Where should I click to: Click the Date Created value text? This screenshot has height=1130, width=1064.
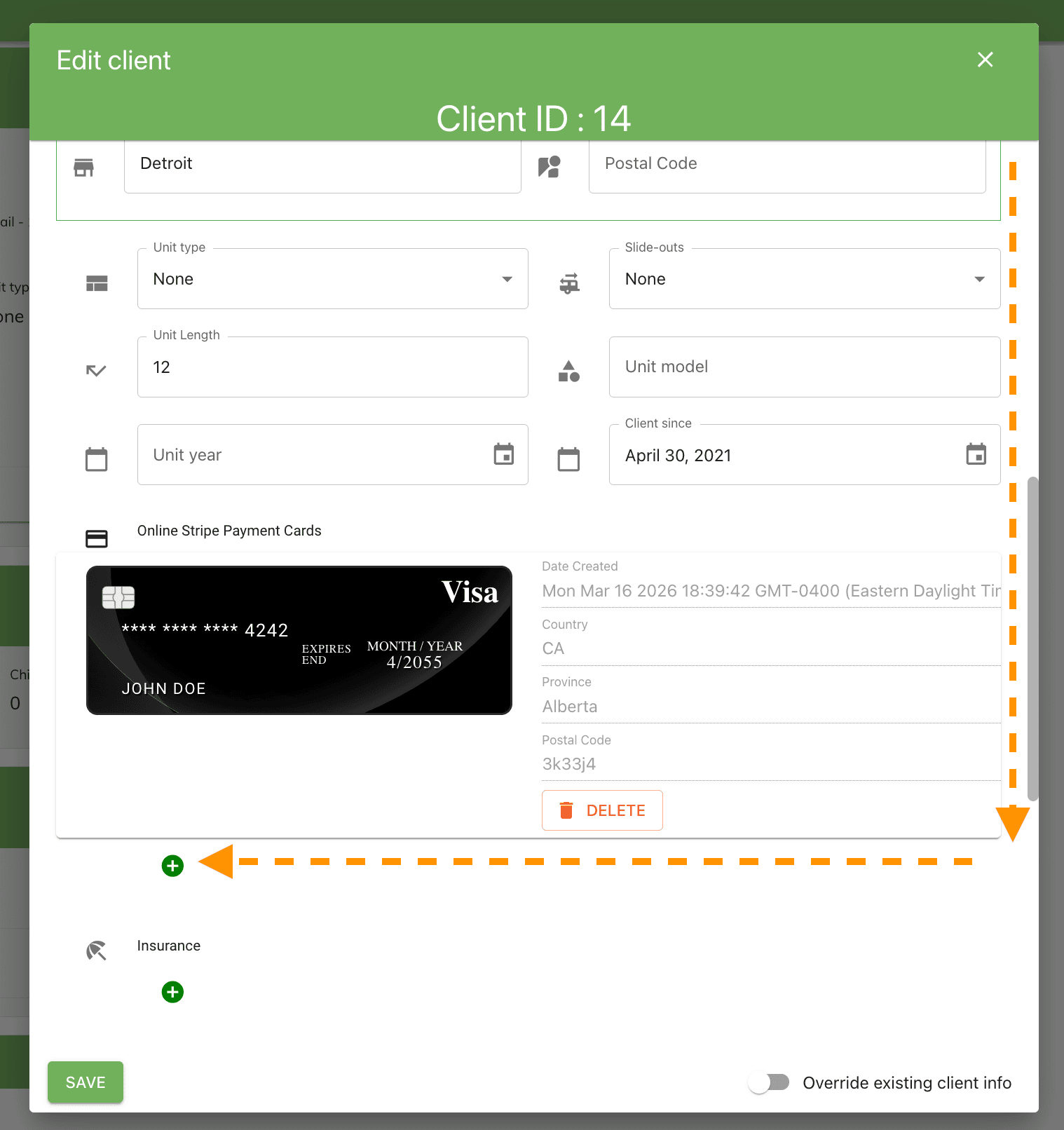coord(772,591)
